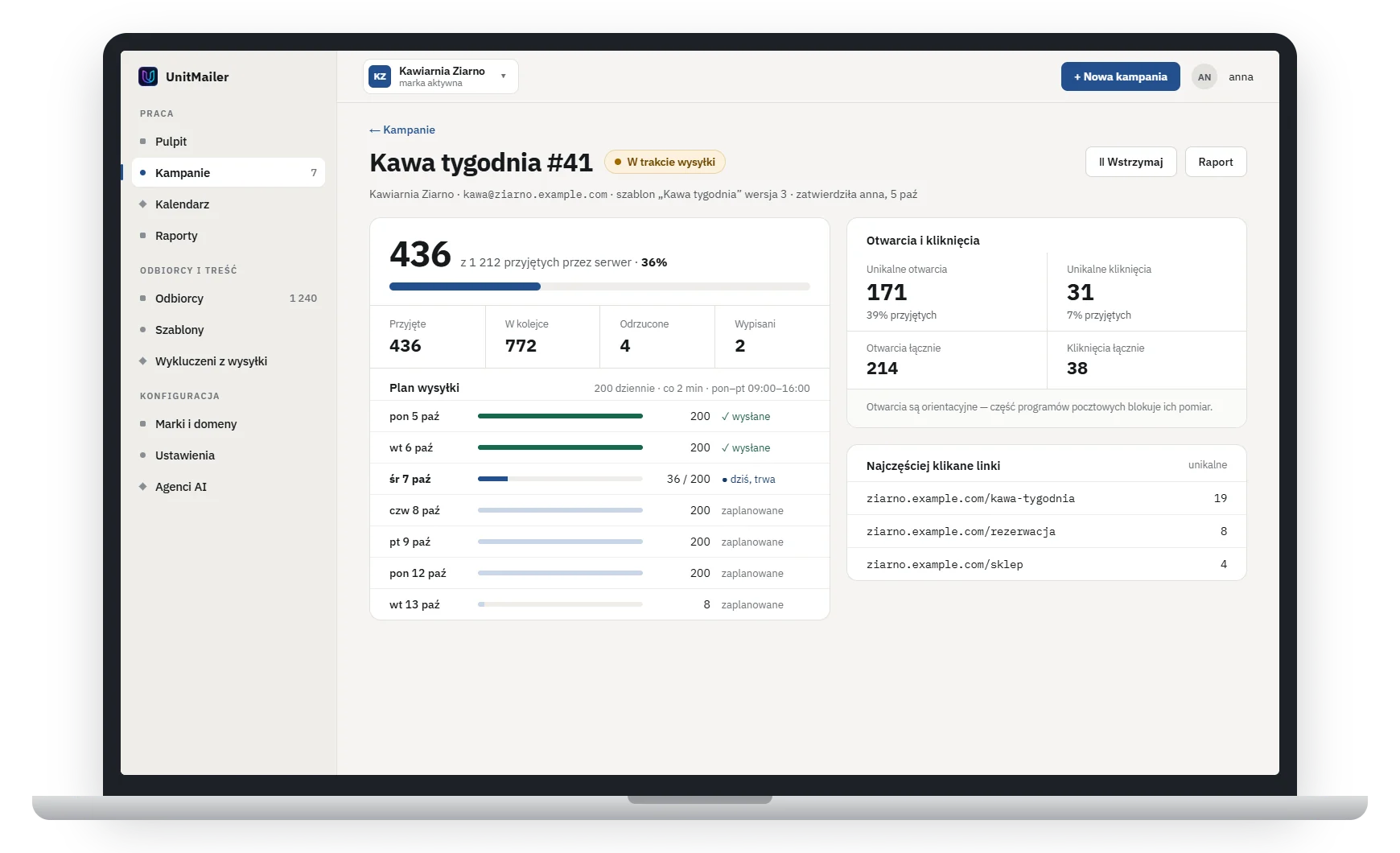Screen dimensions: 1400x853
Task: Click the Unikalne otwarcia 171 value
Action: coord(887,292)
